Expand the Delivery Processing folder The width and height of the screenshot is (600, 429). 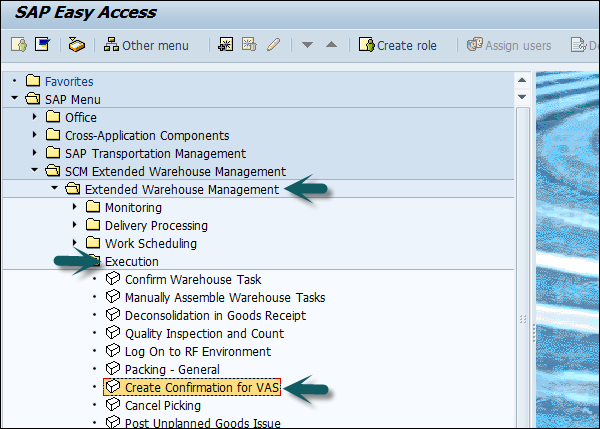[74, 226]
